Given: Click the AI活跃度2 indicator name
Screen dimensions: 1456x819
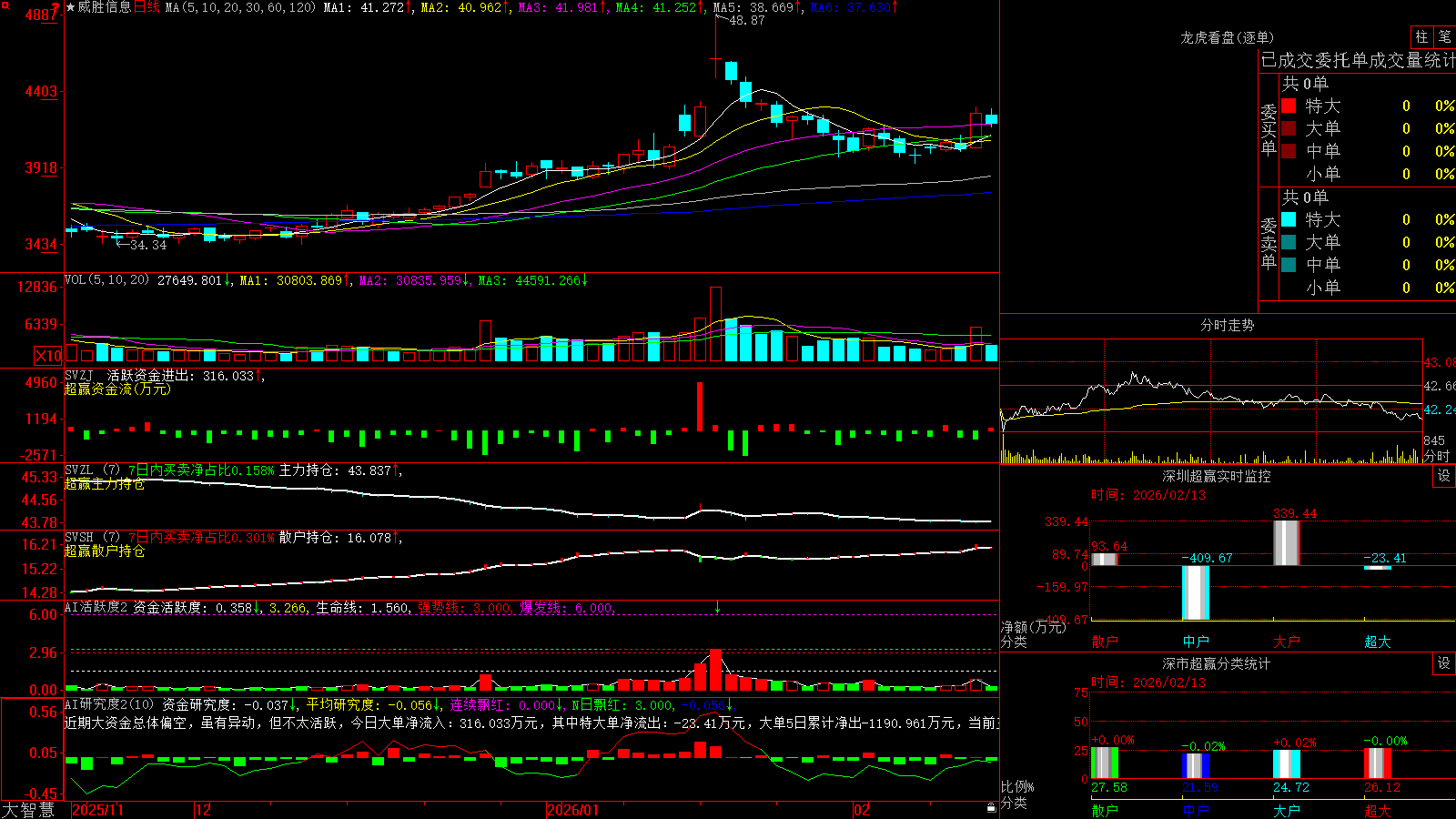Looking at the screenshot, I should coord(96,607).
